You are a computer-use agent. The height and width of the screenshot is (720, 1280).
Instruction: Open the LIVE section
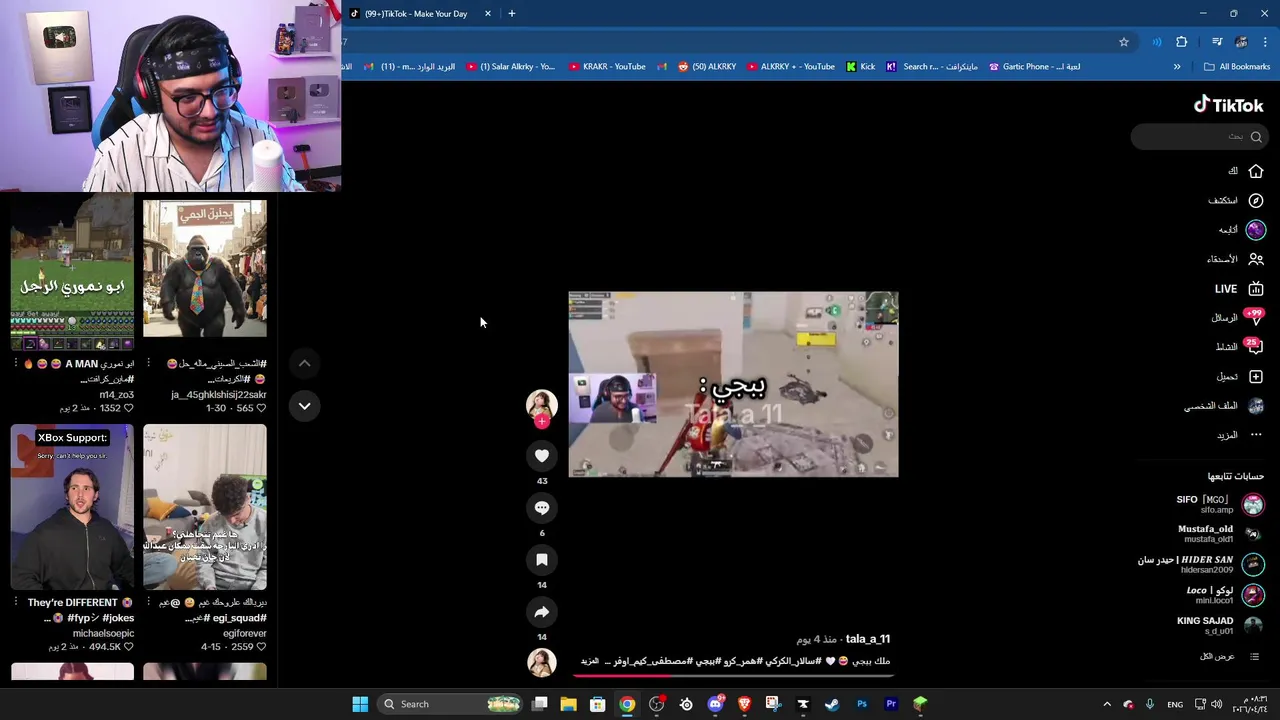tap(1239, 288)
